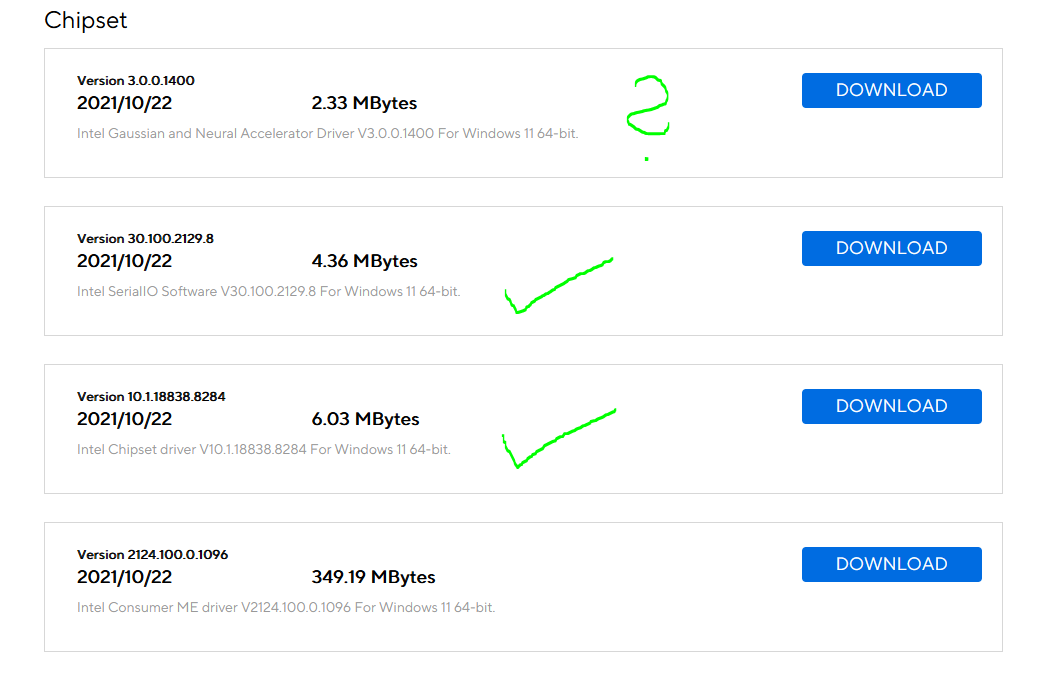Download the Gaussian and Neural Accelerator driver

(891, 90)
